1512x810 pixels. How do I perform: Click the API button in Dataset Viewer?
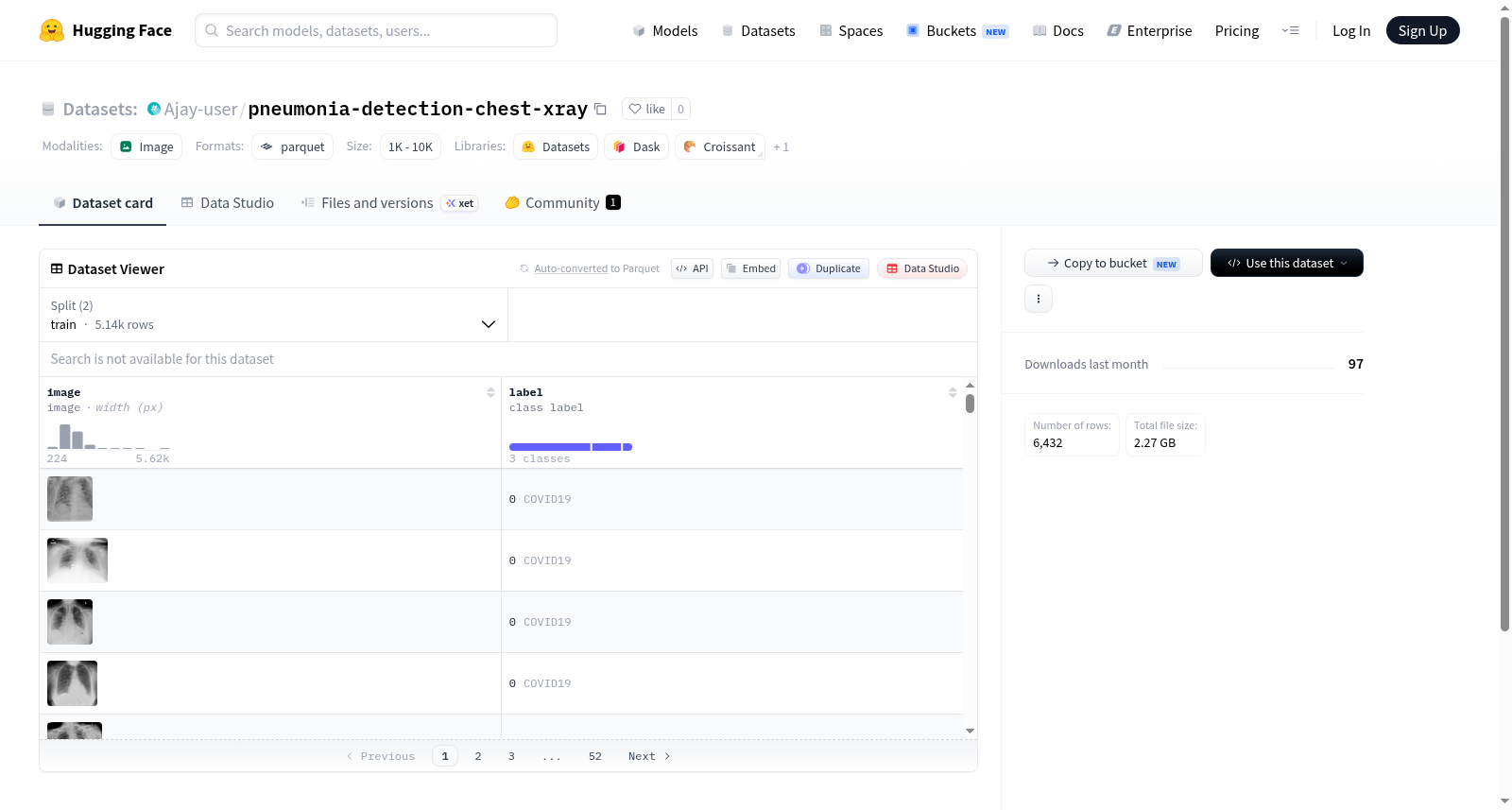(x=692, y=268)
